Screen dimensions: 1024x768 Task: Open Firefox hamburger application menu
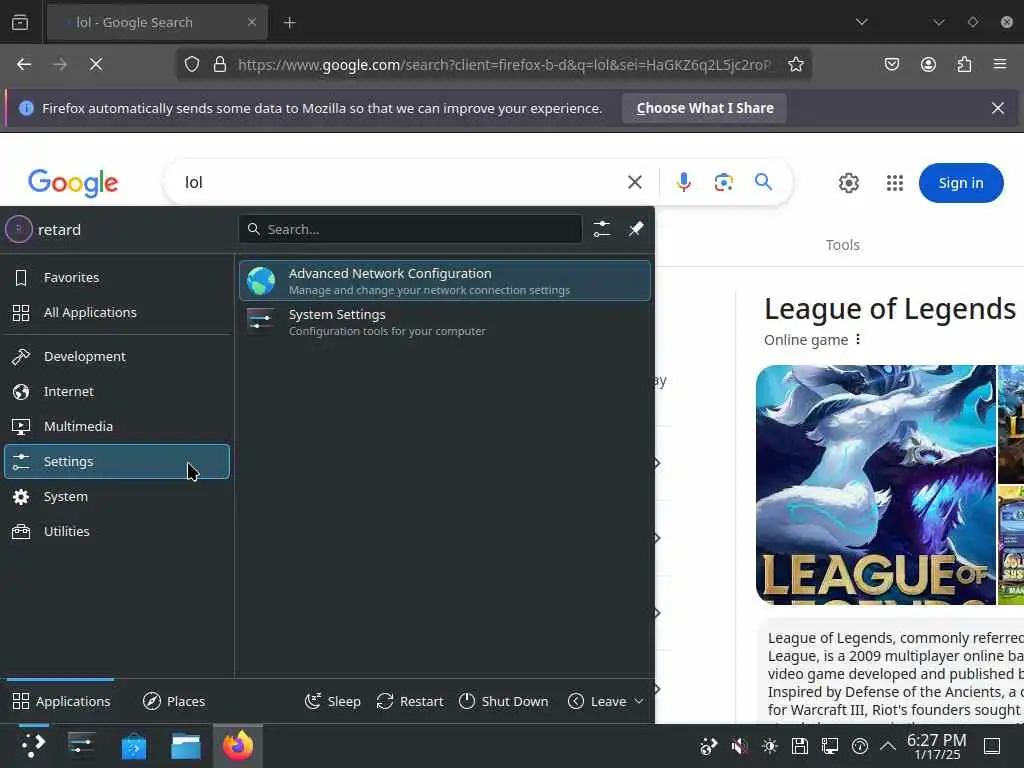[1000, 64]
